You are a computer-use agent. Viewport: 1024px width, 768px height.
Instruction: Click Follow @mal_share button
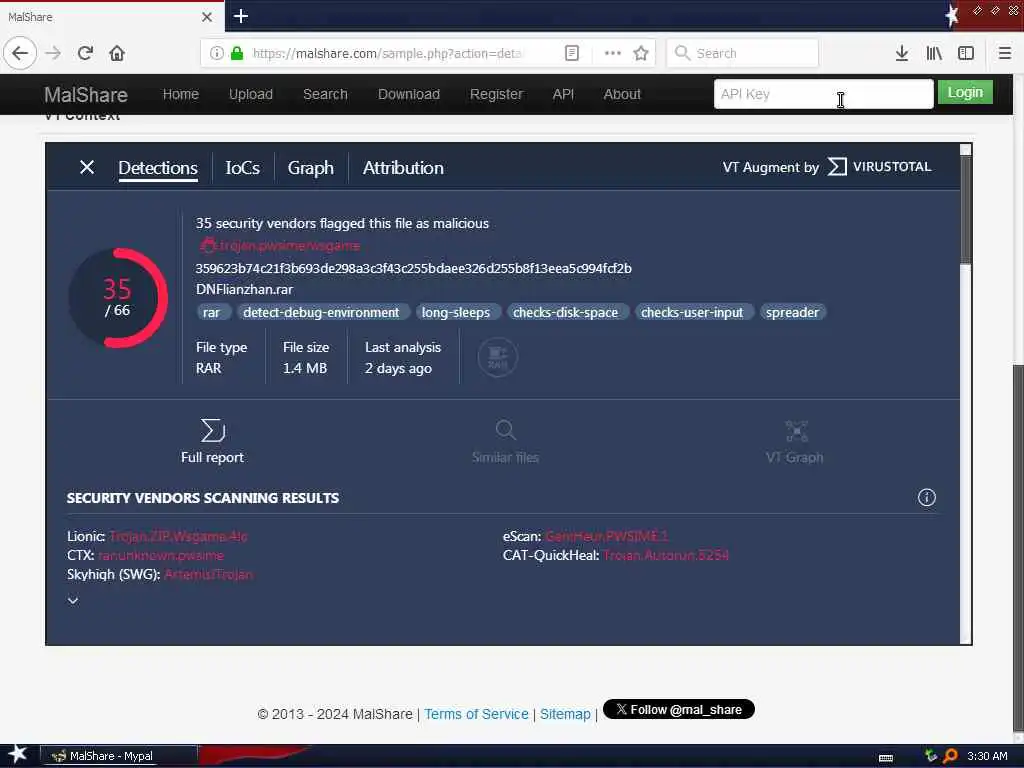679,709
